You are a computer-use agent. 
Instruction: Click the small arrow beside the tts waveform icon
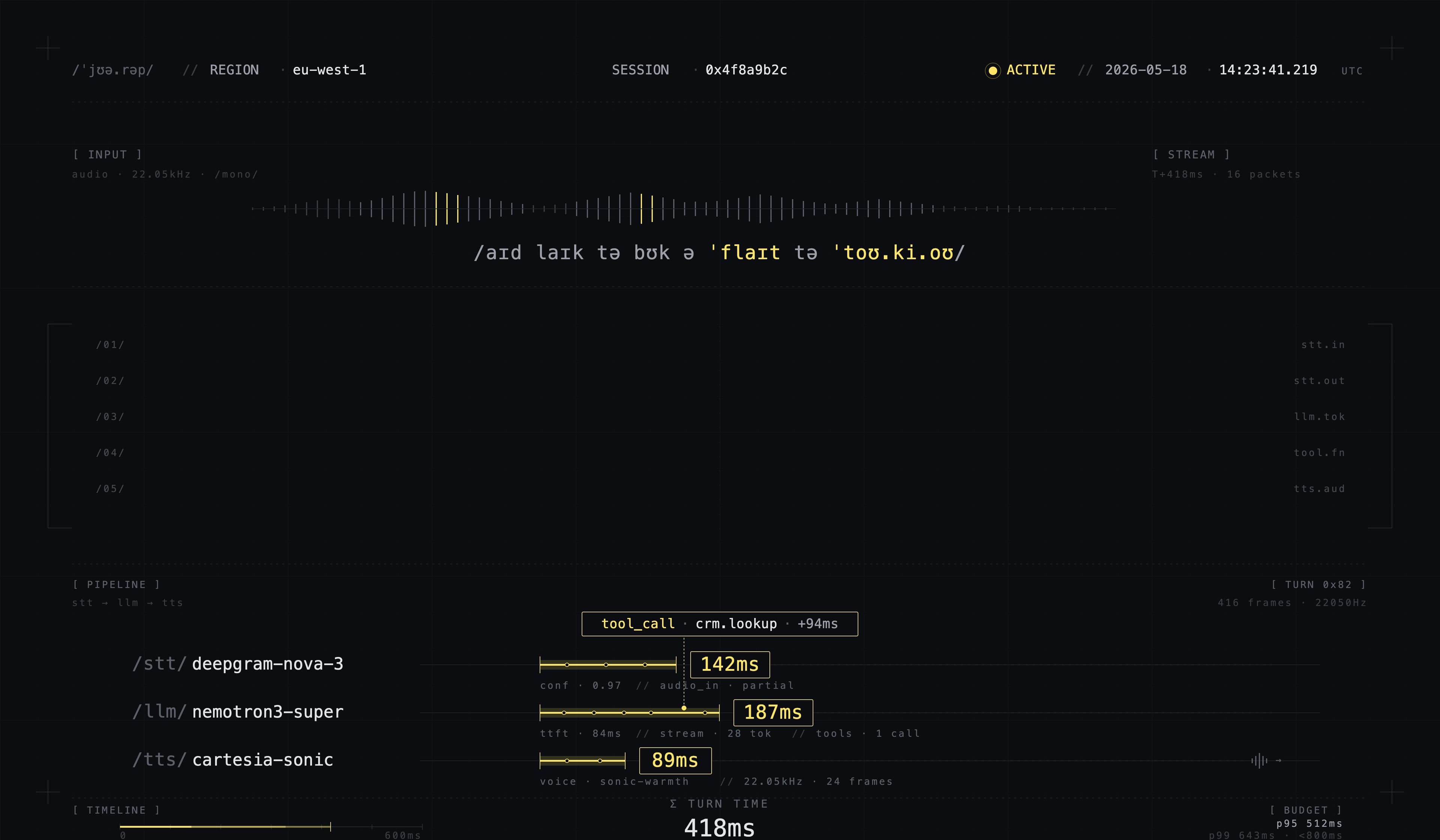[x=1278, y=760]
